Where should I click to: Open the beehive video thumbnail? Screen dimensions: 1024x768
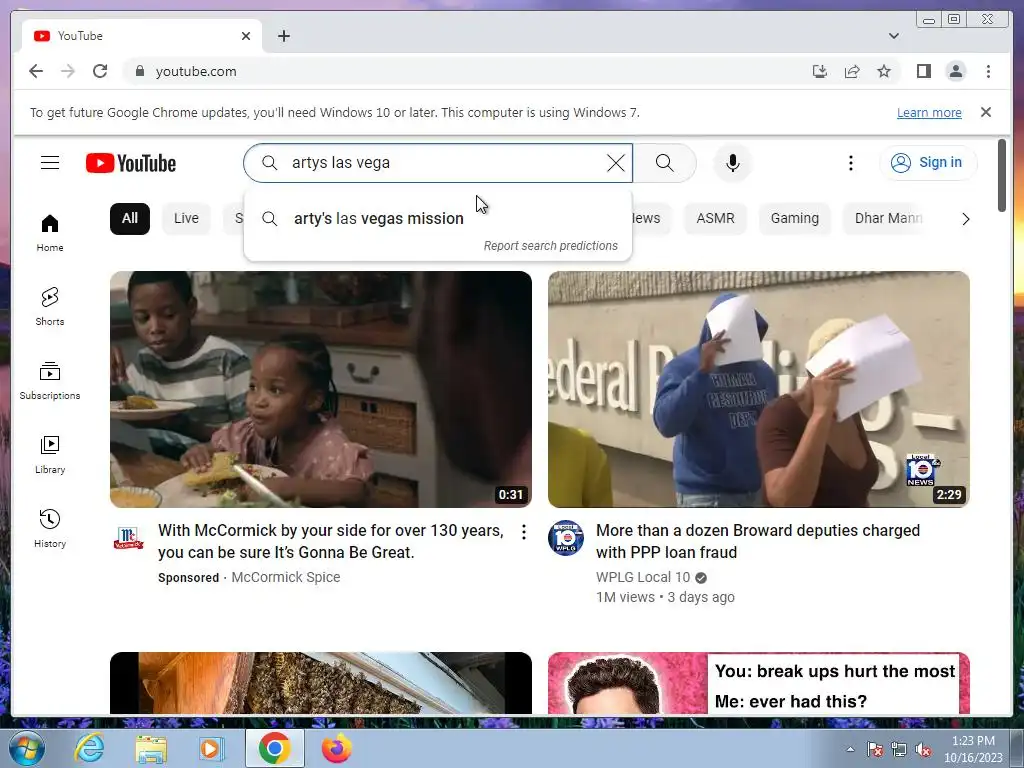click(x=321, y=683)
